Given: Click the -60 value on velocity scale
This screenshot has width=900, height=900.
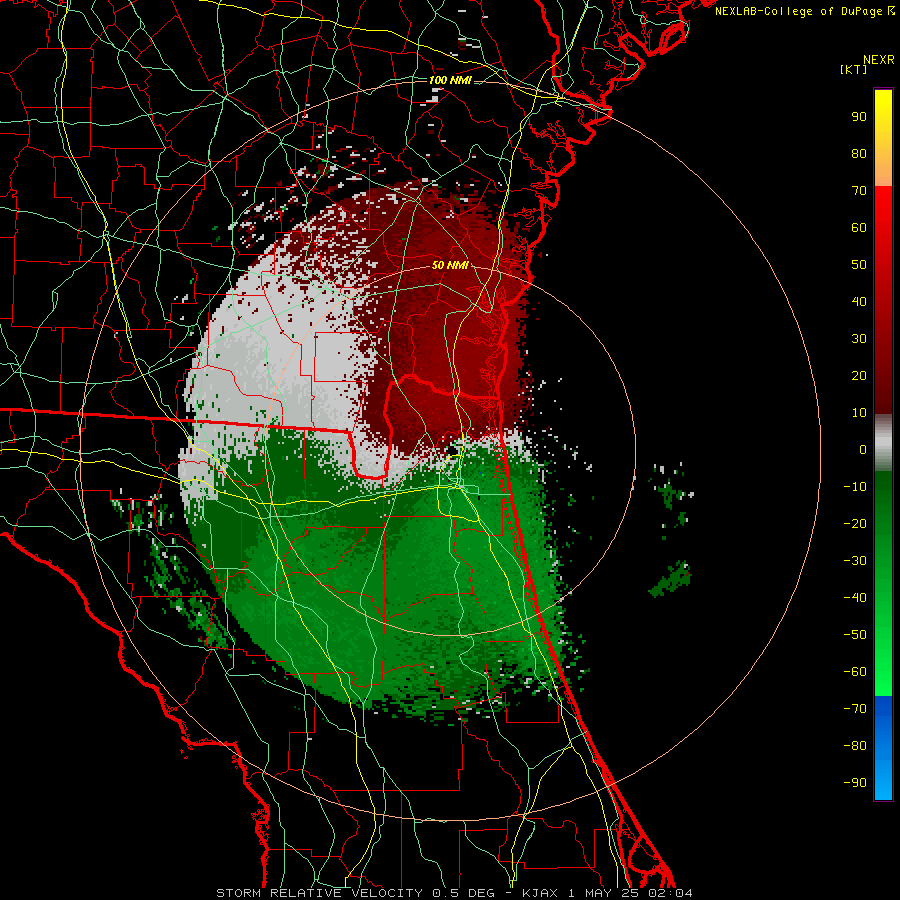Looking at the screenshot, I should 855,672.
